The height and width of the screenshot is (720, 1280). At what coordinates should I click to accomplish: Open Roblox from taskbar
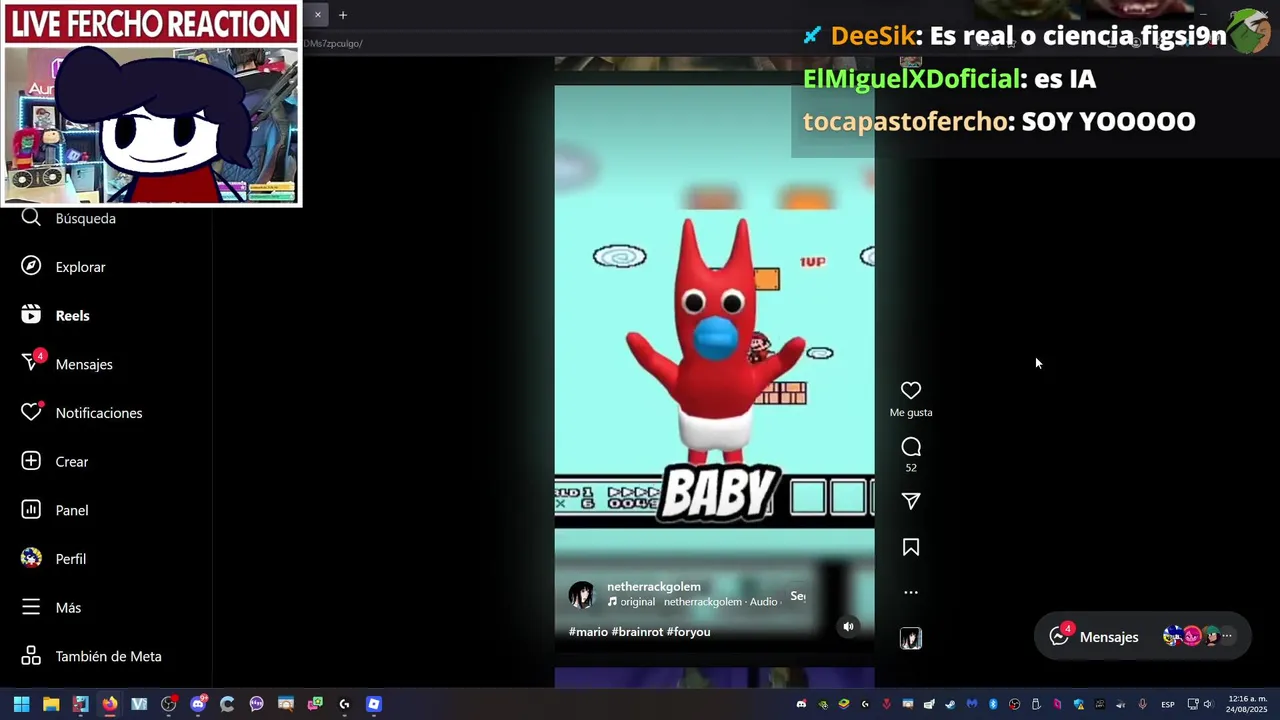pos(374,704)
